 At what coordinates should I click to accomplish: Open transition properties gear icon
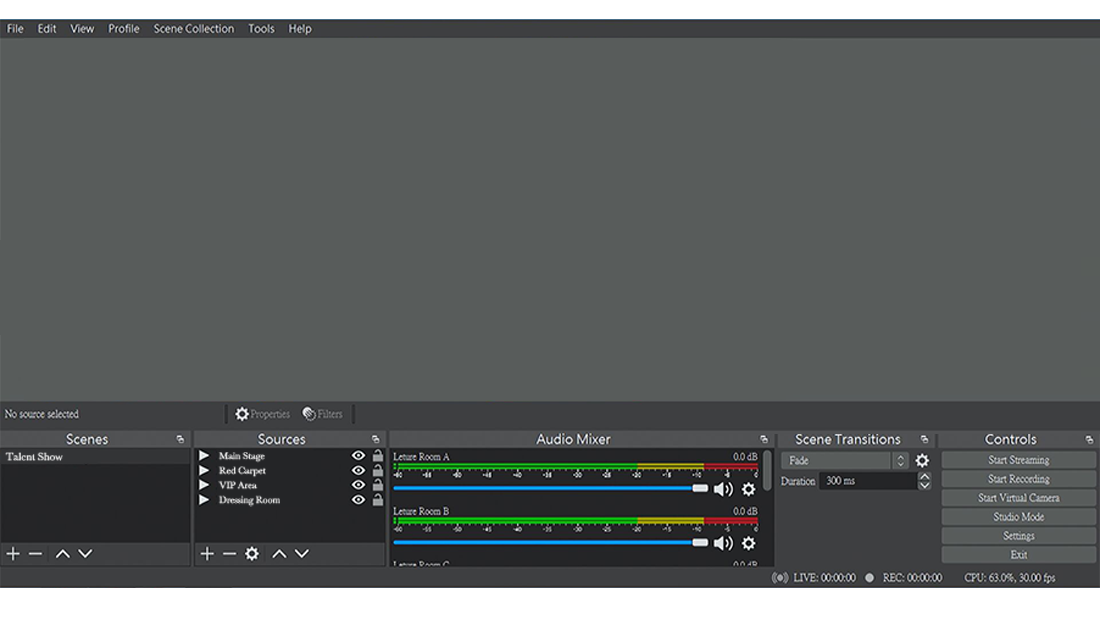tap(922, 461)
